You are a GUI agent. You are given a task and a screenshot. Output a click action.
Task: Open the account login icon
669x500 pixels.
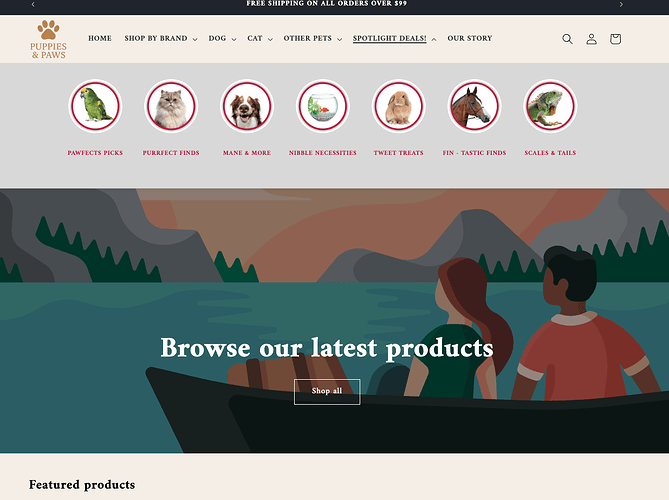tap(591, 39)
